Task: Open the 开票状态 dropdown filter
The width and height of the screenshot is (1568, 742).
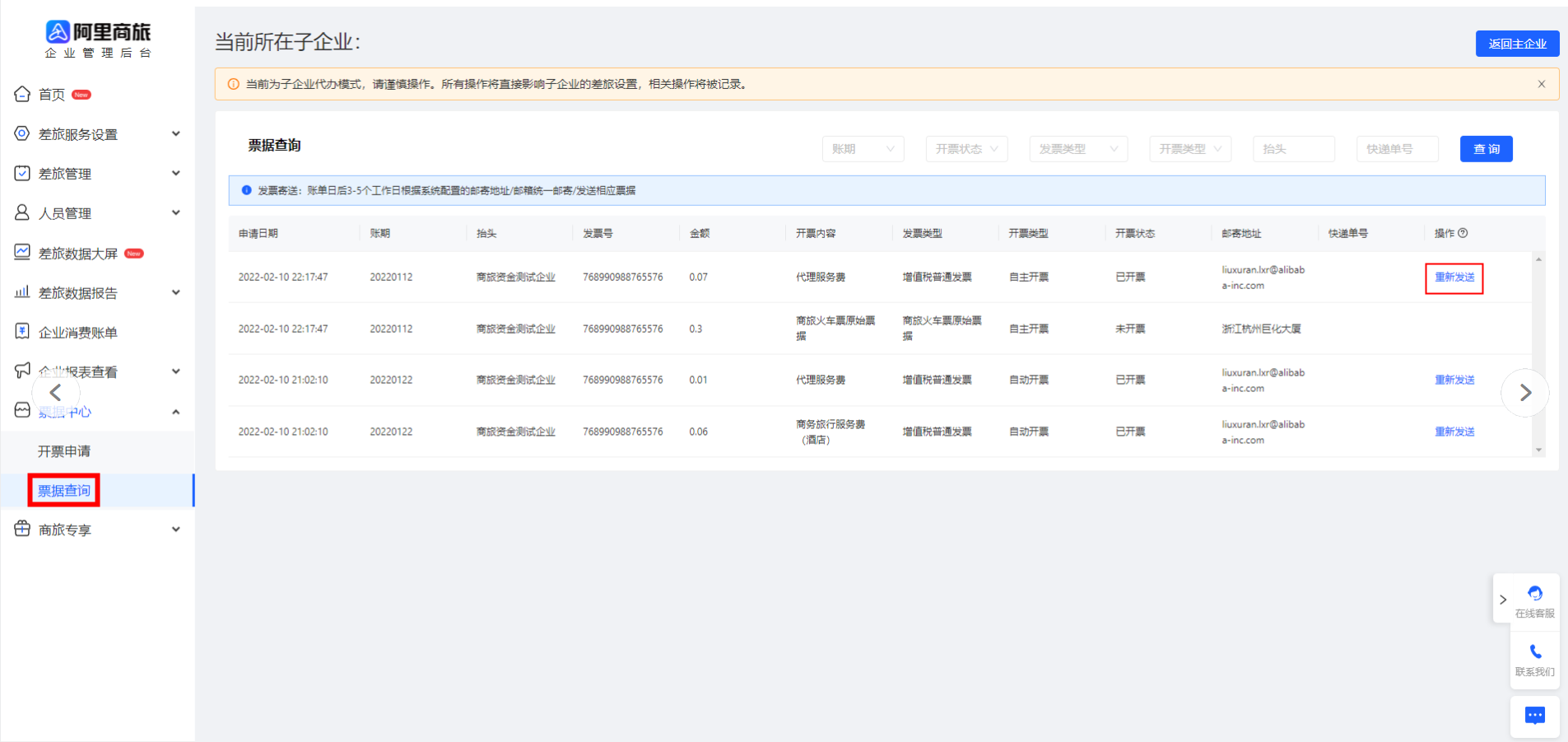Action: (x=966, y=149)
